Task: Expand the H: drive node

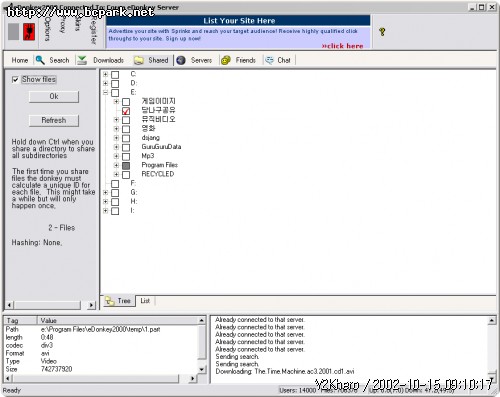Action: coord(105,201)
